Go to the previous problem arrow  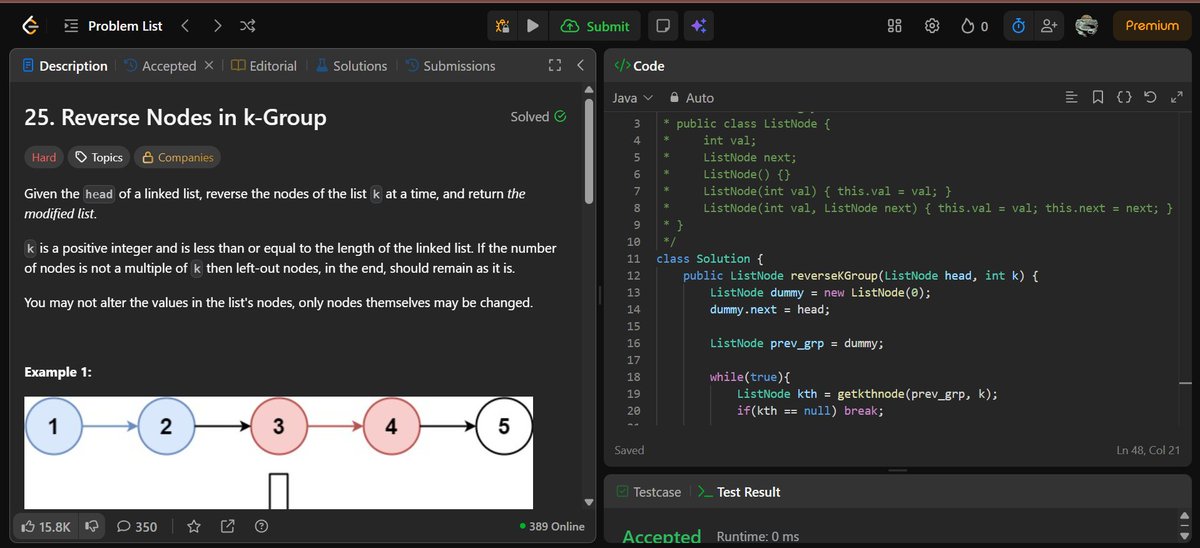coord(185,26)
